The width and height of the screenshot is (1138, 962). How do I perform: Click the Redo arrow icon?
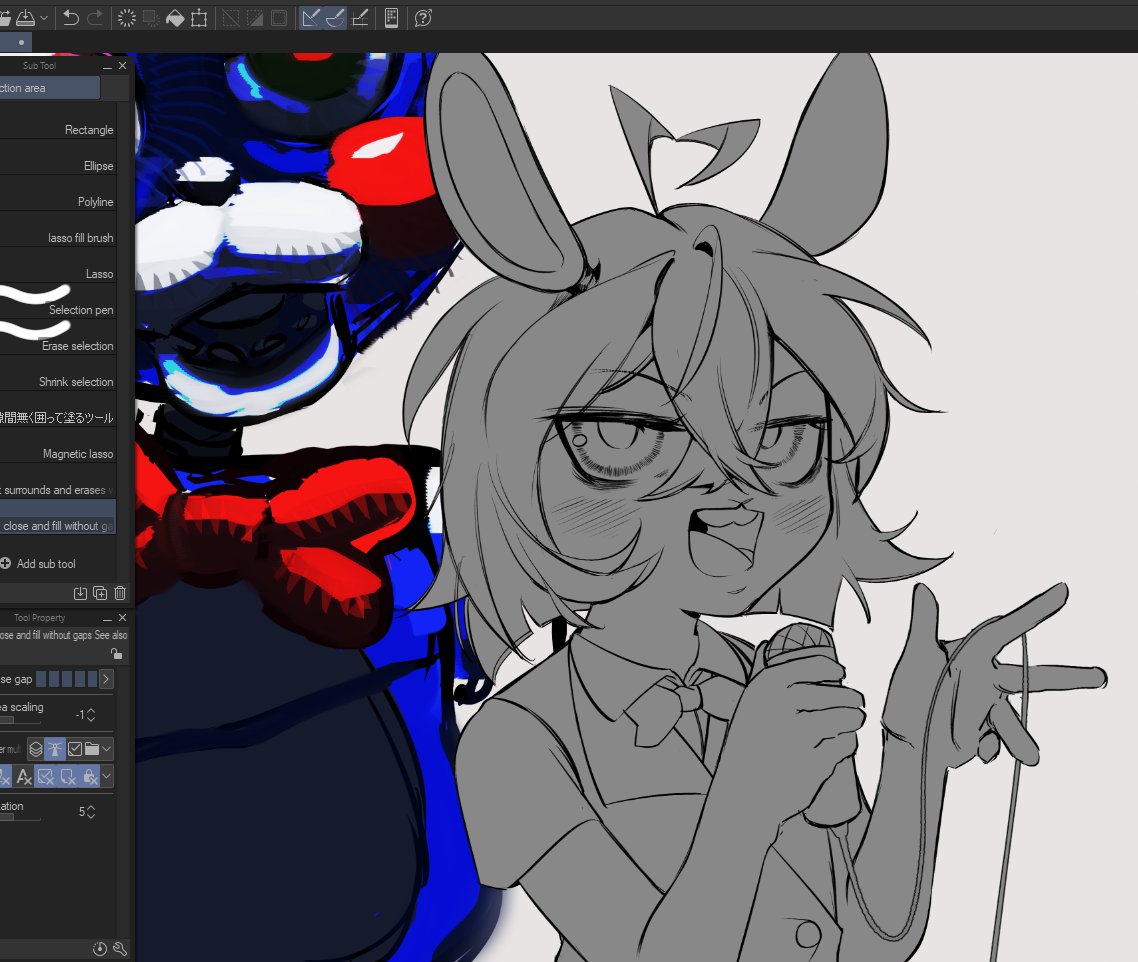(x=95, y=18)
